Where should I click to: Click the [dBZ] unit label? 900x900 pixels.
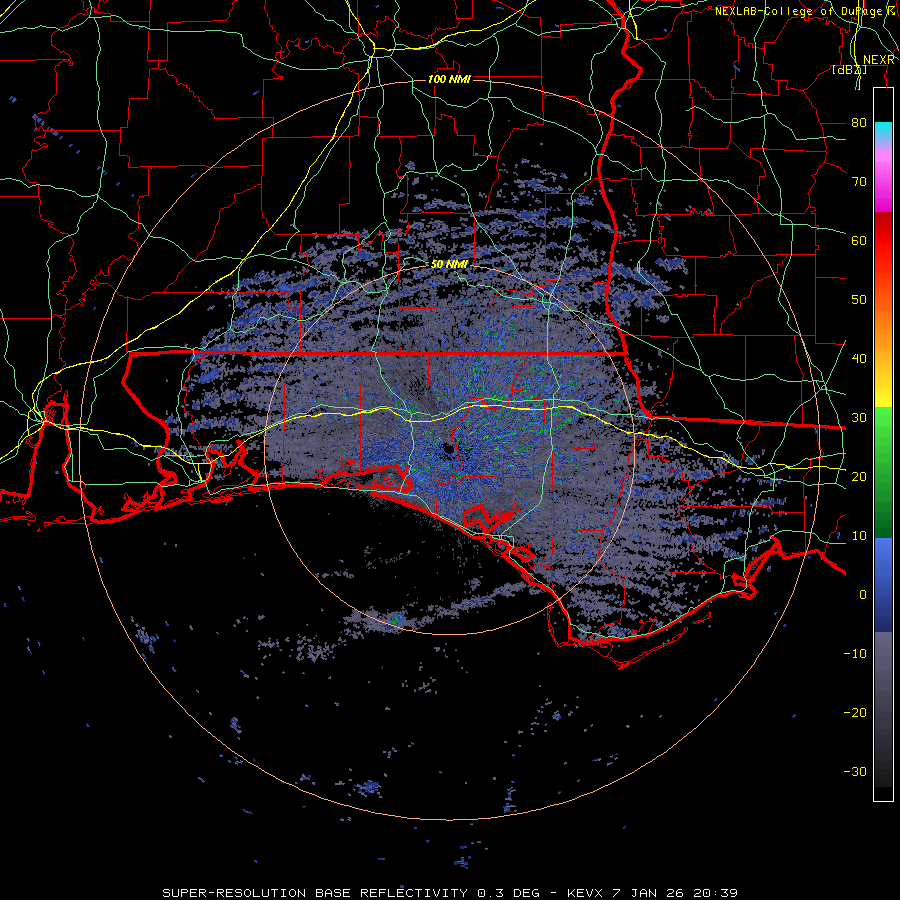tap(849, 70)
